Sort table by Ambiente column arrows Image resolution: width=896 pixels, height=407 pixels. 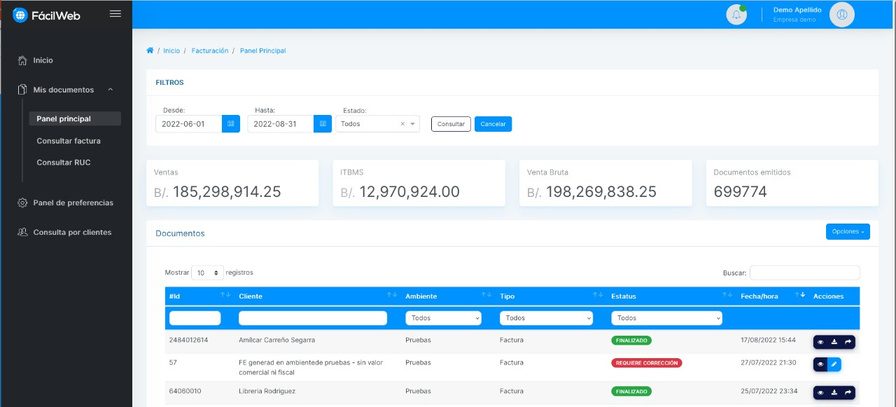click(486, 295)
